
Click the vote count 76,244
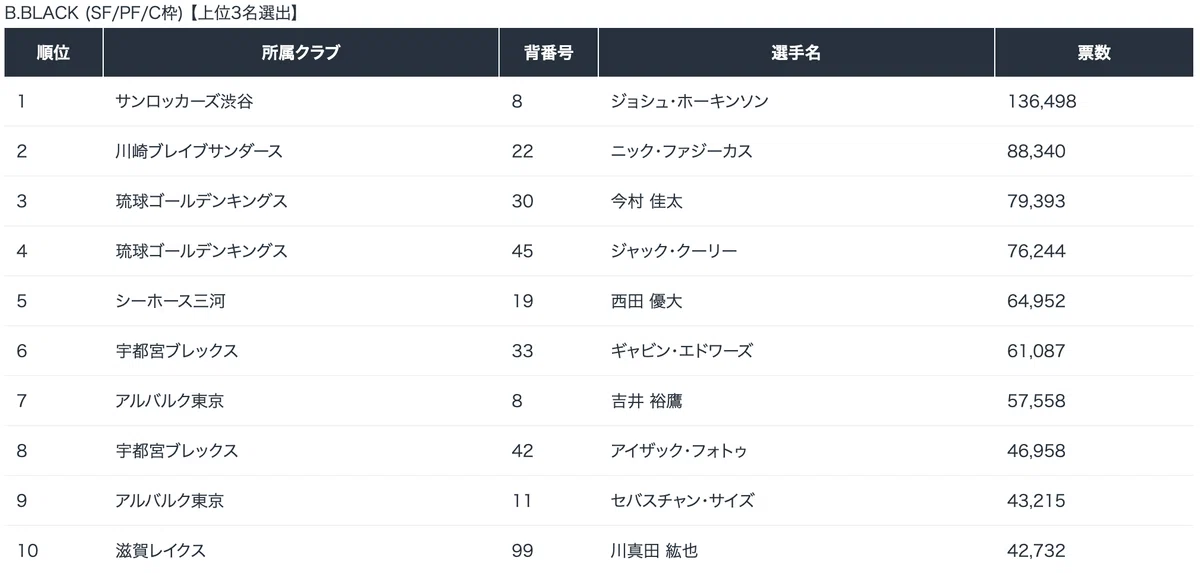[1036, 252]
